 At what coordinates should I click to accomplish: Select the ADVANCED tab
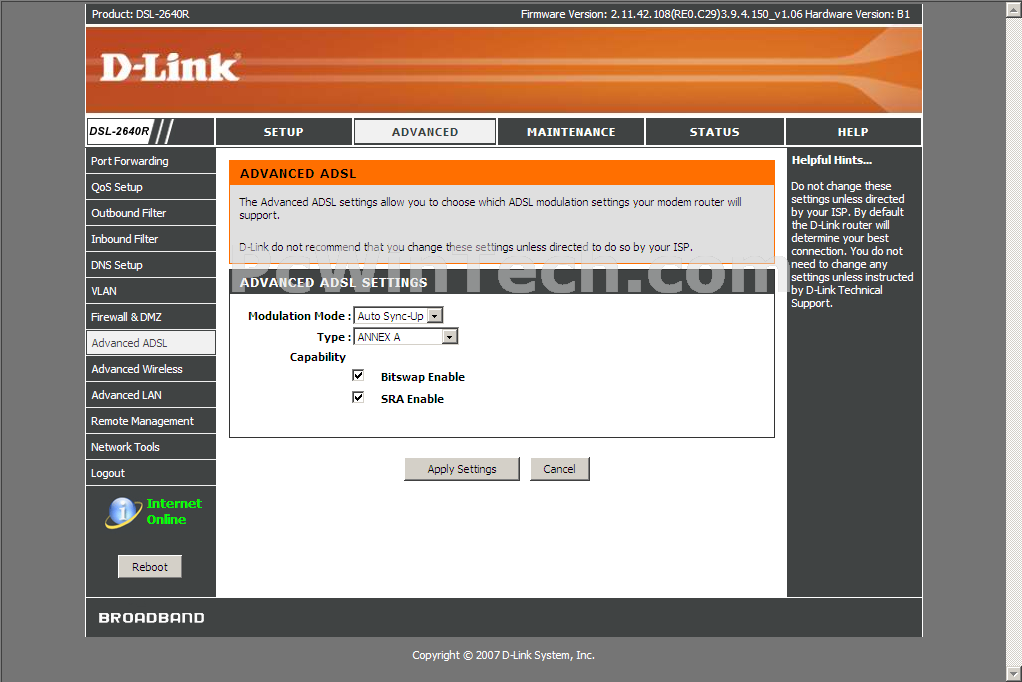coord(425,132)
